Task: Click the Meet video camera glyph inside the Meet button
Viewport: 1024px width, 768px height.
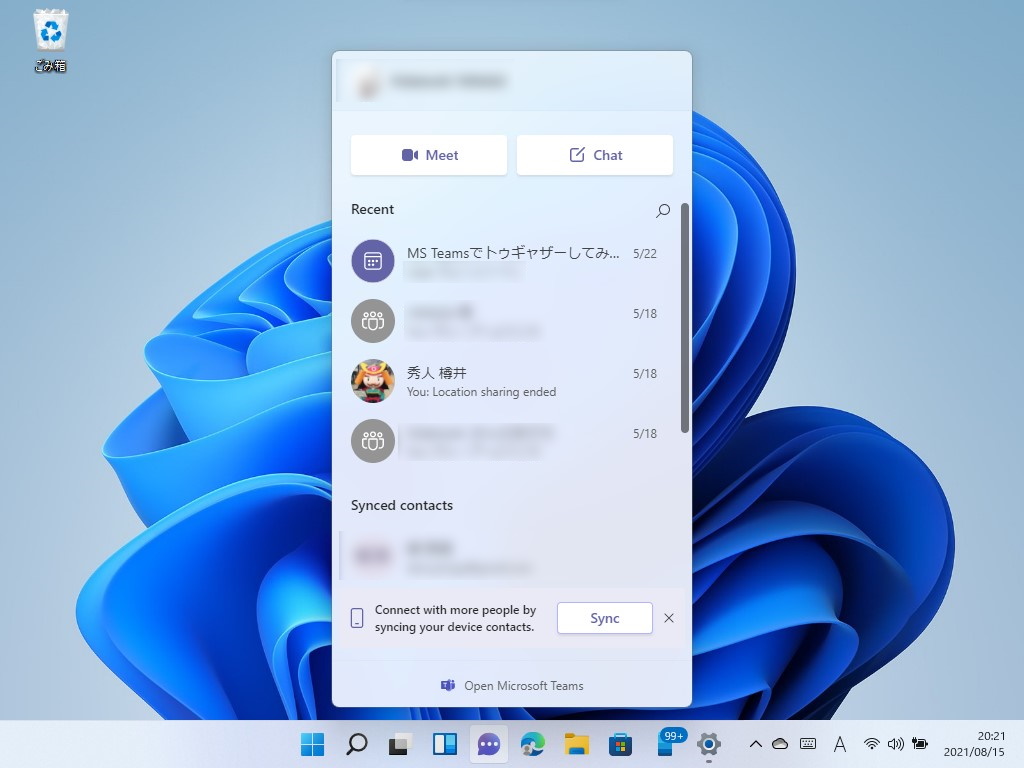Action: pos(410,155)
